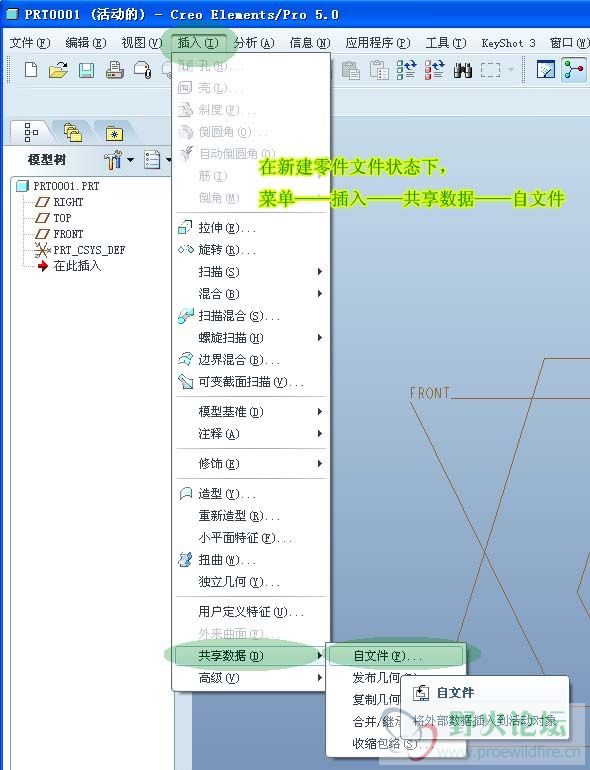The width and height of the screenshot is (590, 770).
Task: Click the swept blend icon beside 扫描混合
Action: [186, 315]
